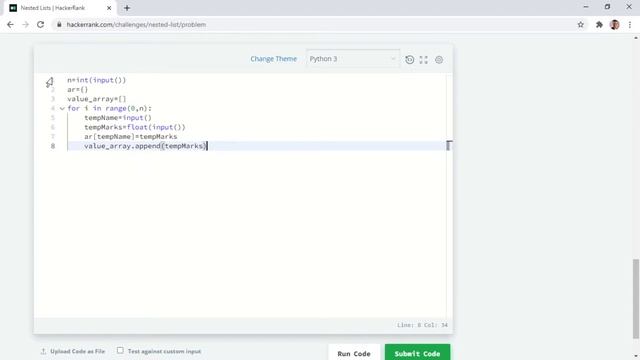Reload the HackerRank page

pyautogui.click(x=40, y=24)
